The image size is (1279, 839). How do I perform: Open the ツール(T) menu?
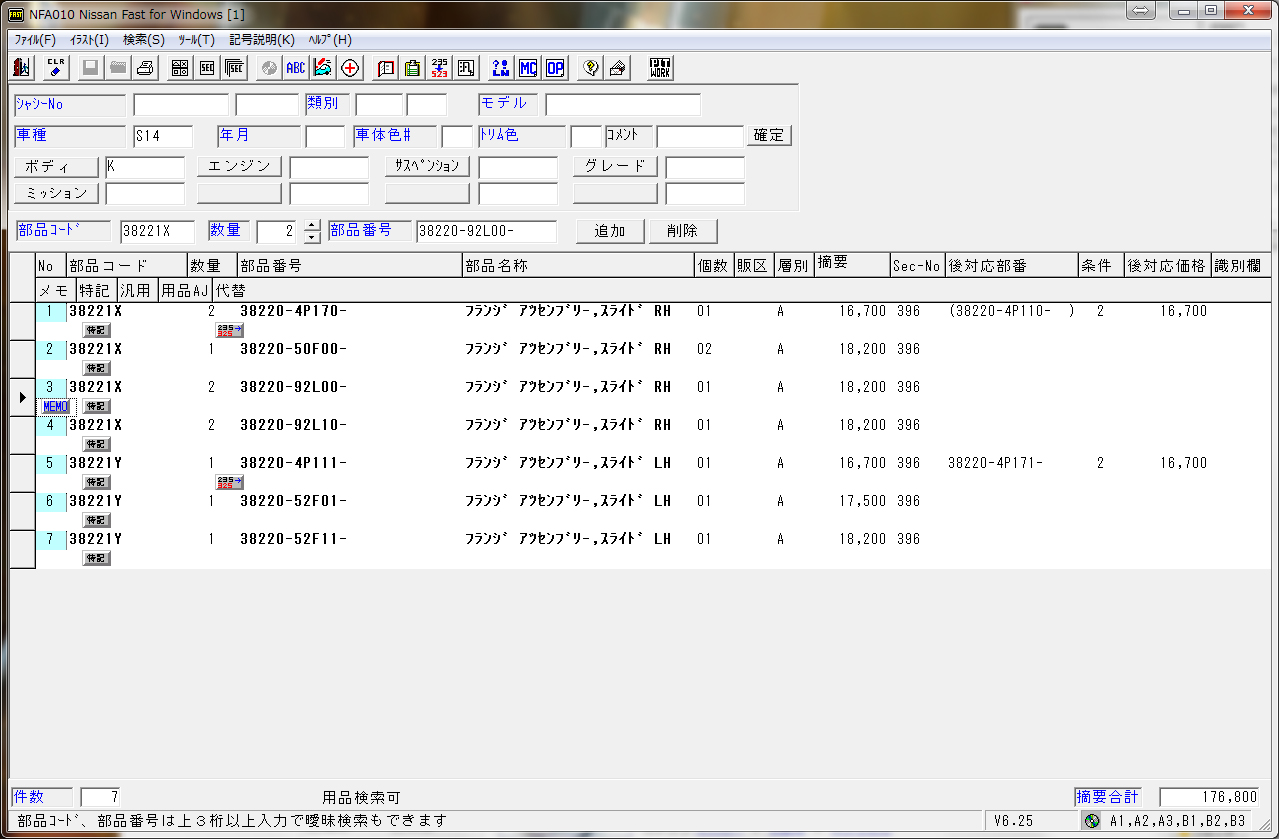196,40
